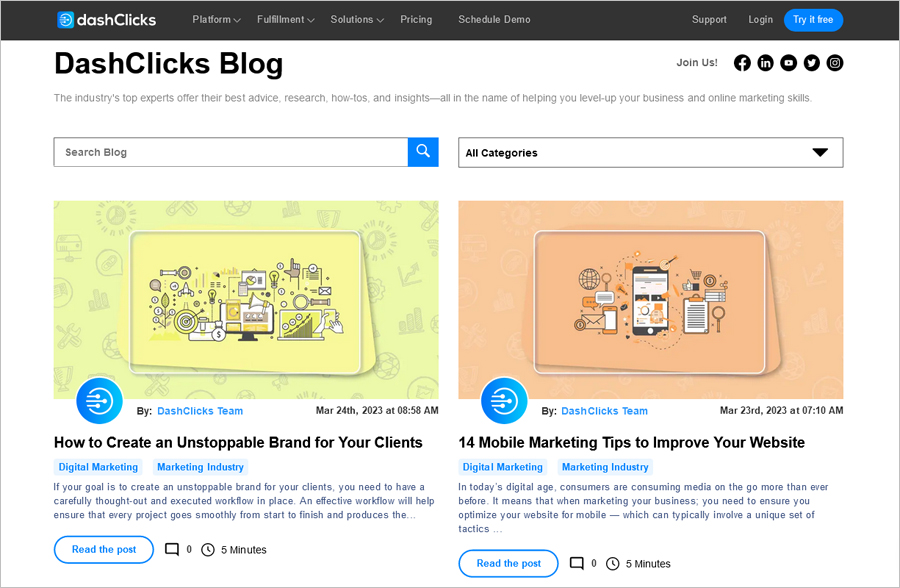Open title 14 Mobile Marketing Tips
The height and width of the screenshot is (588, 900).
631,442
